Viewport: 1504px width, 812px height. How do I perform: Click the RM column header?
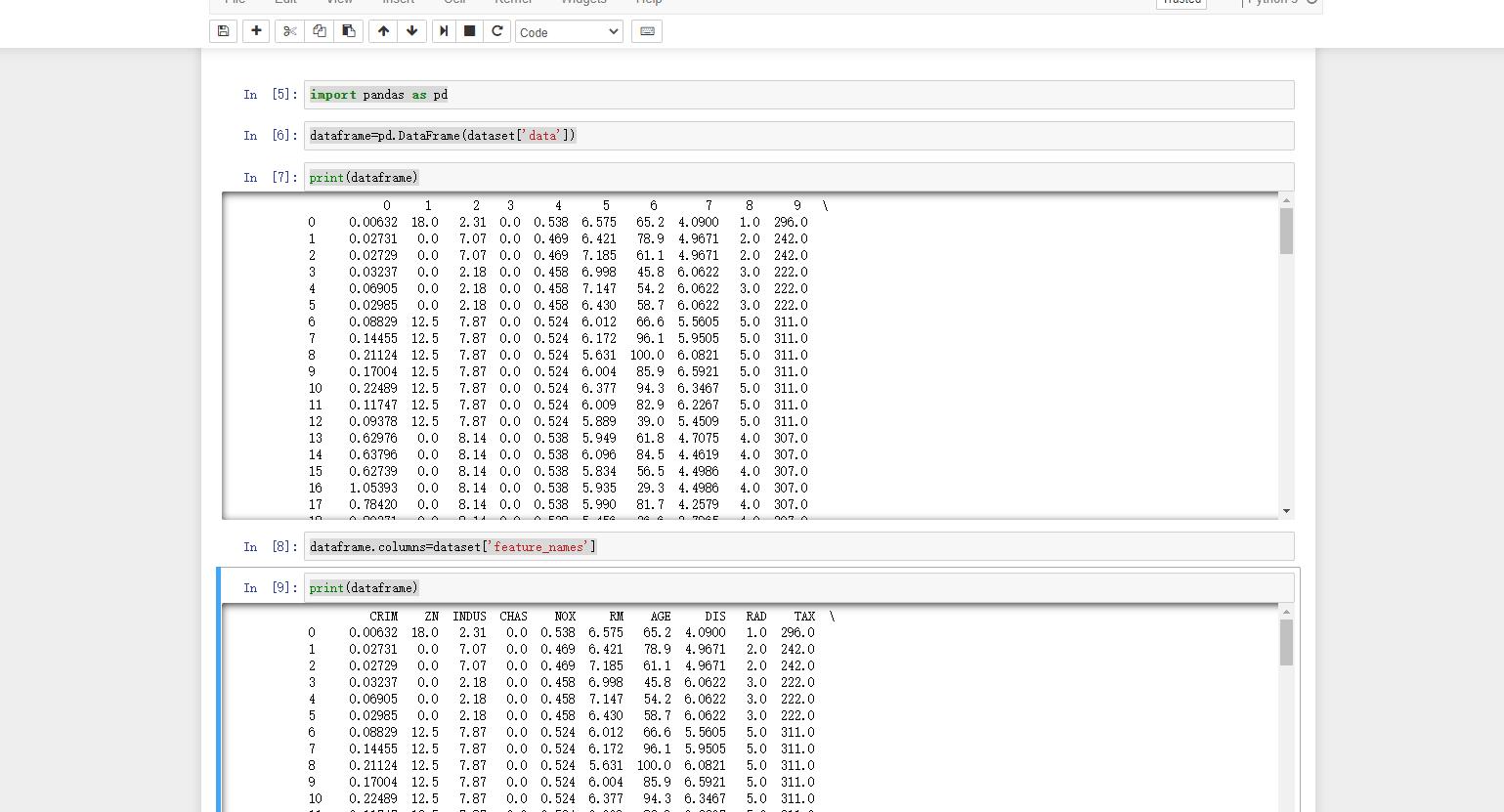tap(616, 617)
